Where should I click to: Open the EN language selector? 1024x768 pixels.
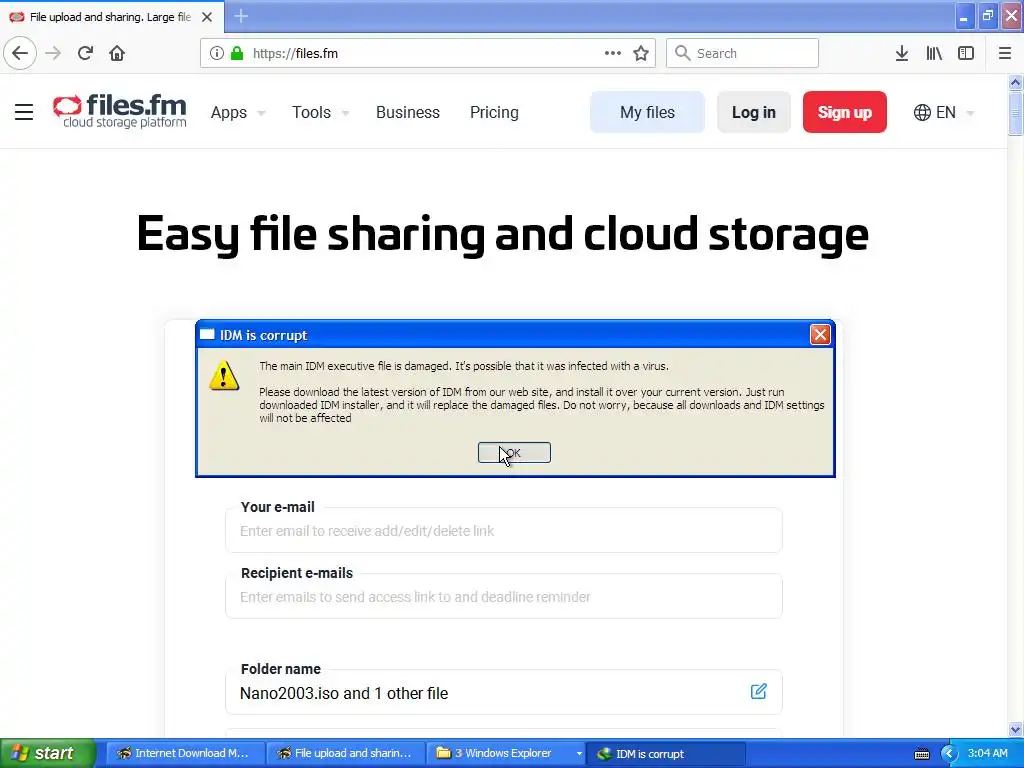point(944,112)
